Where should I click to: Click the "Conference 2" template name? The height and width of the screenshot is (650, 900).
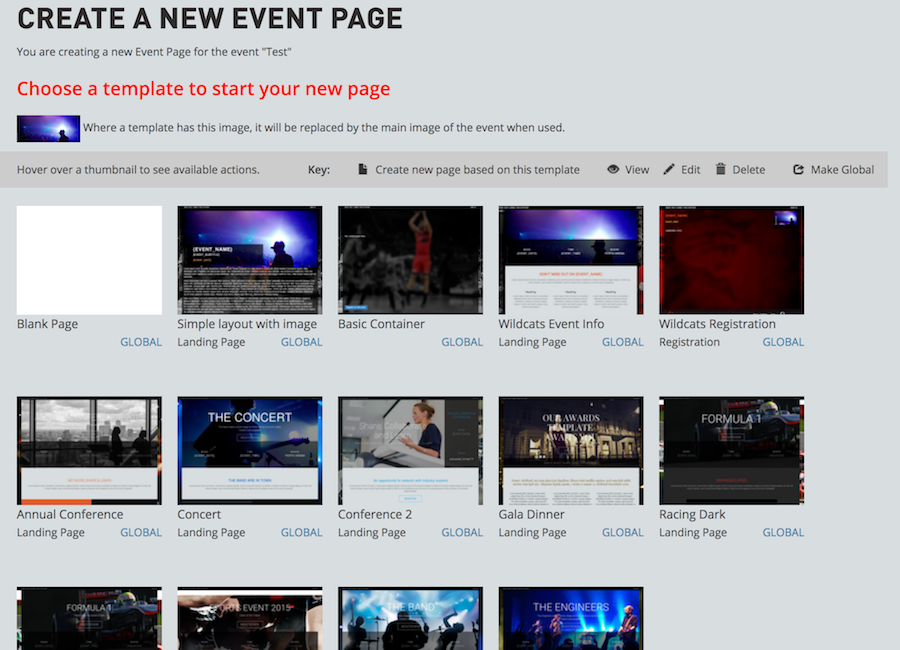375,514
